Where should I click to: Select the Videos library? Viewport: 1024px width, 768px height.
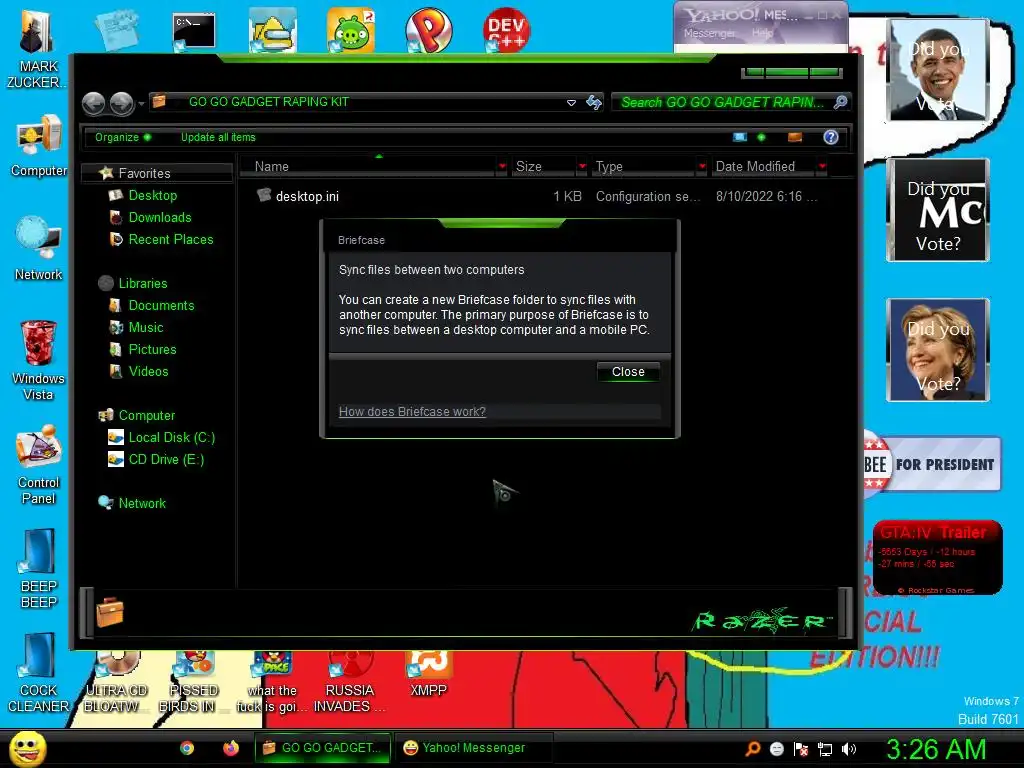click(148, 372)
